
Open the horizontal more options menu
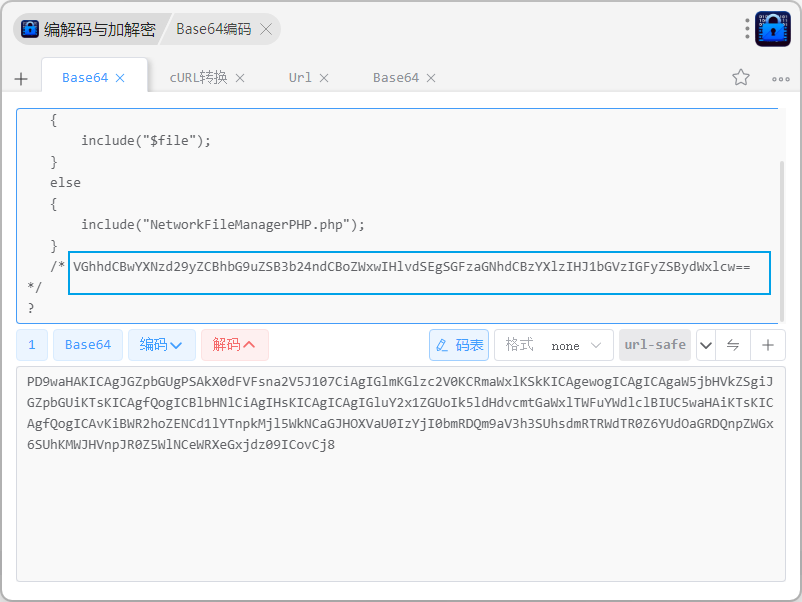coord(781,79)
